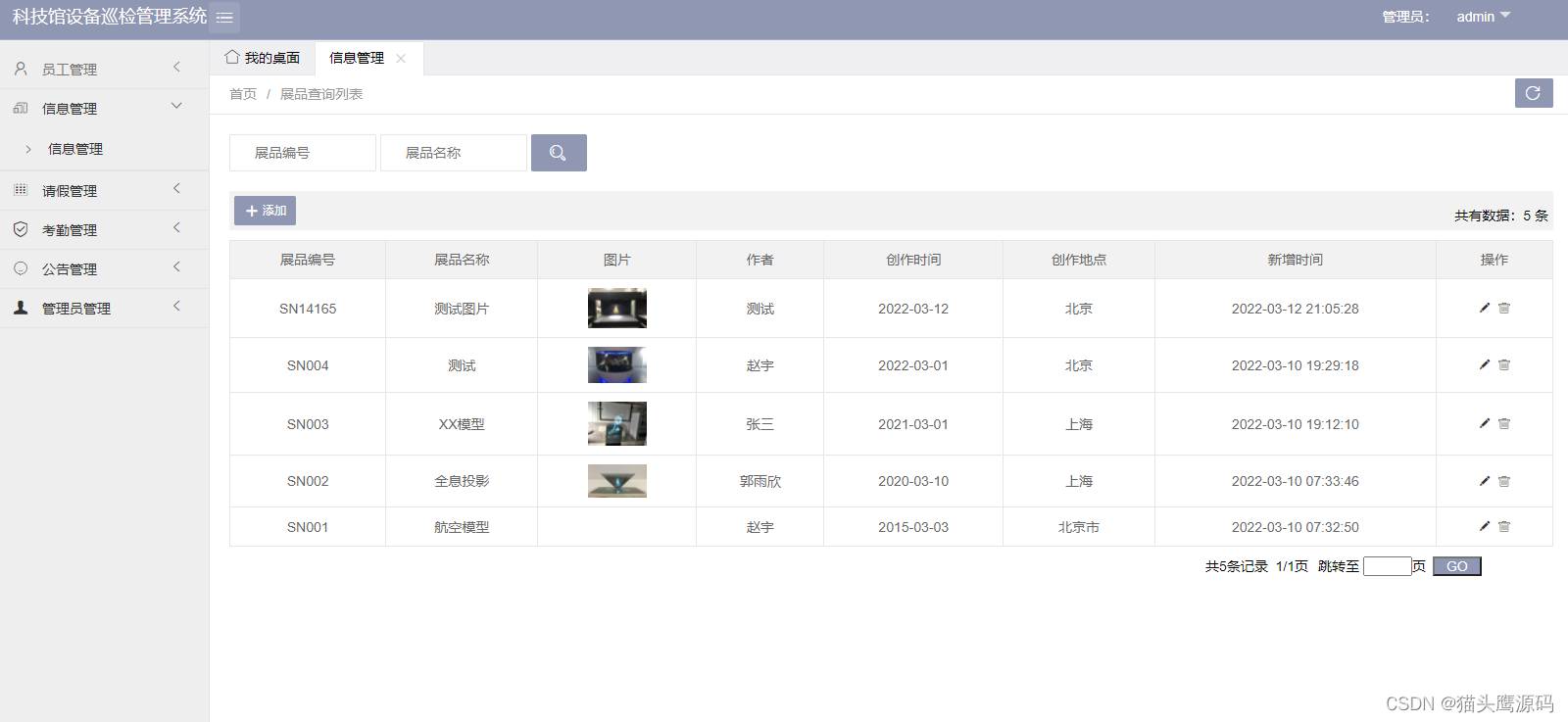Viewport: 1568px width, 722px height.
Task: Click the refresh icon button
Action: [1533, 93]
